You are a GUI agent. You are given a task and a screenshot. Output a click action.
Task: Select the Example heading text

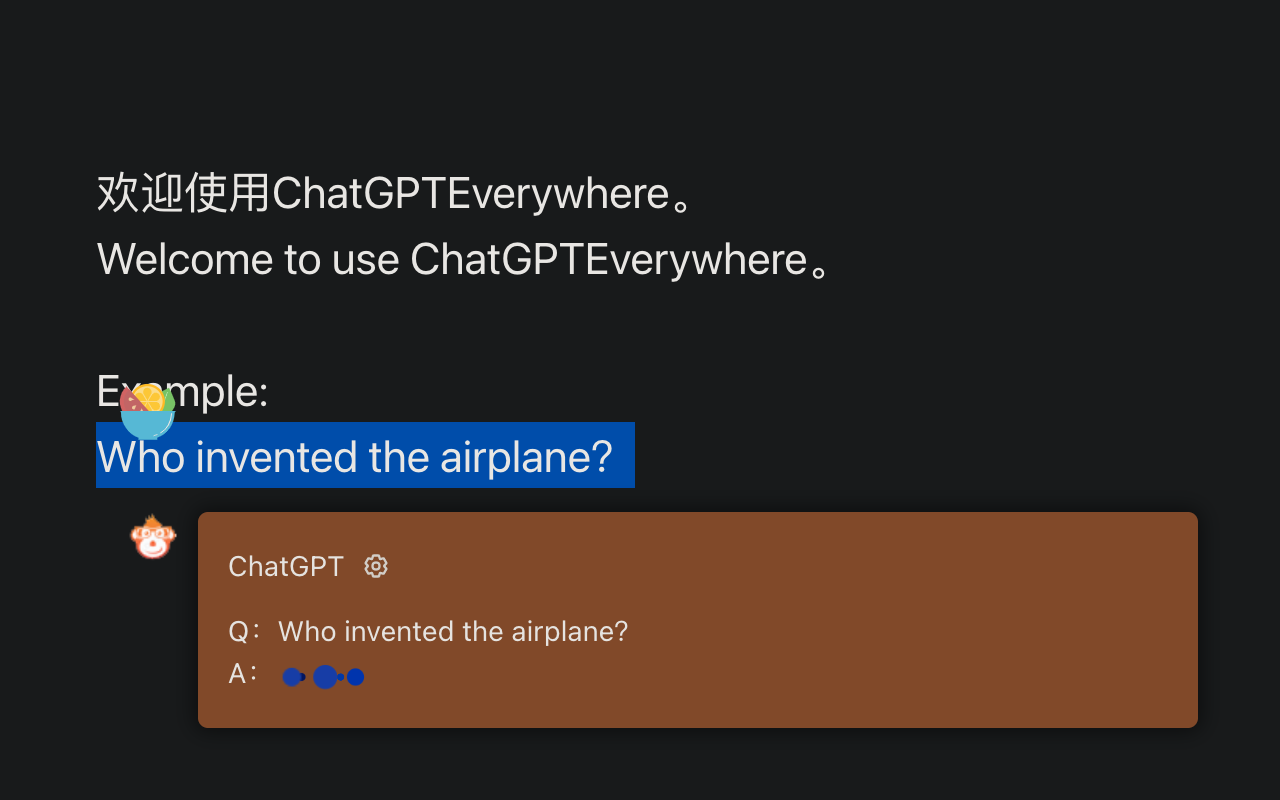click(182, 391)
